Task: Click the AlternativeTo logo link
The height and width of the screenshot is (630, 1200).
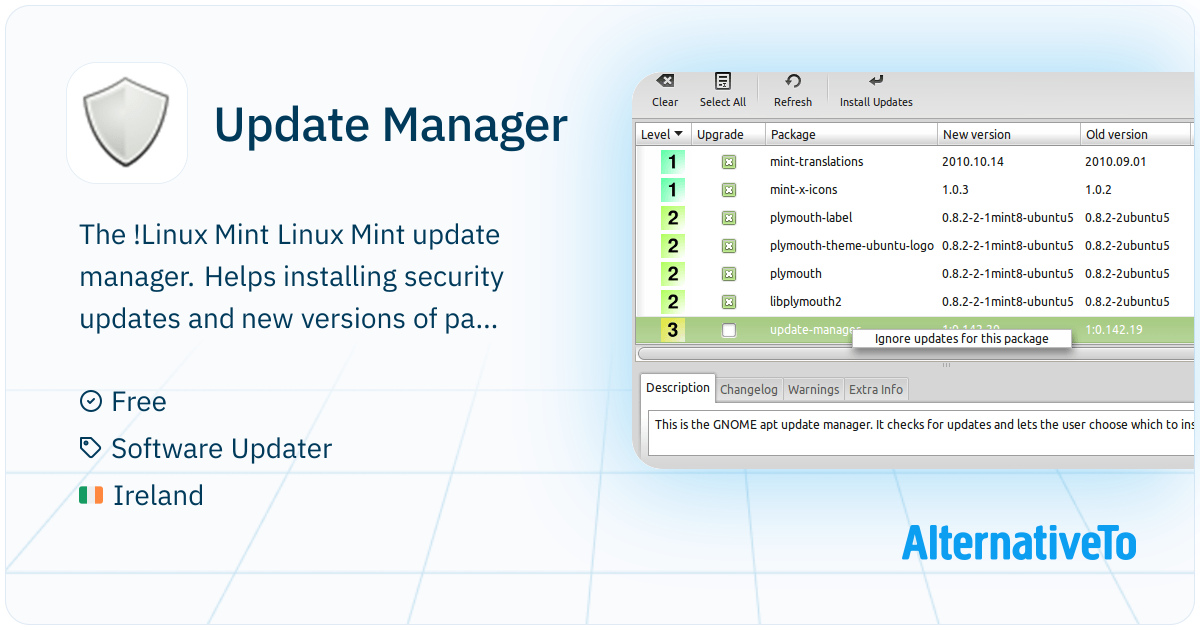Action: (x=1019, y=542)
